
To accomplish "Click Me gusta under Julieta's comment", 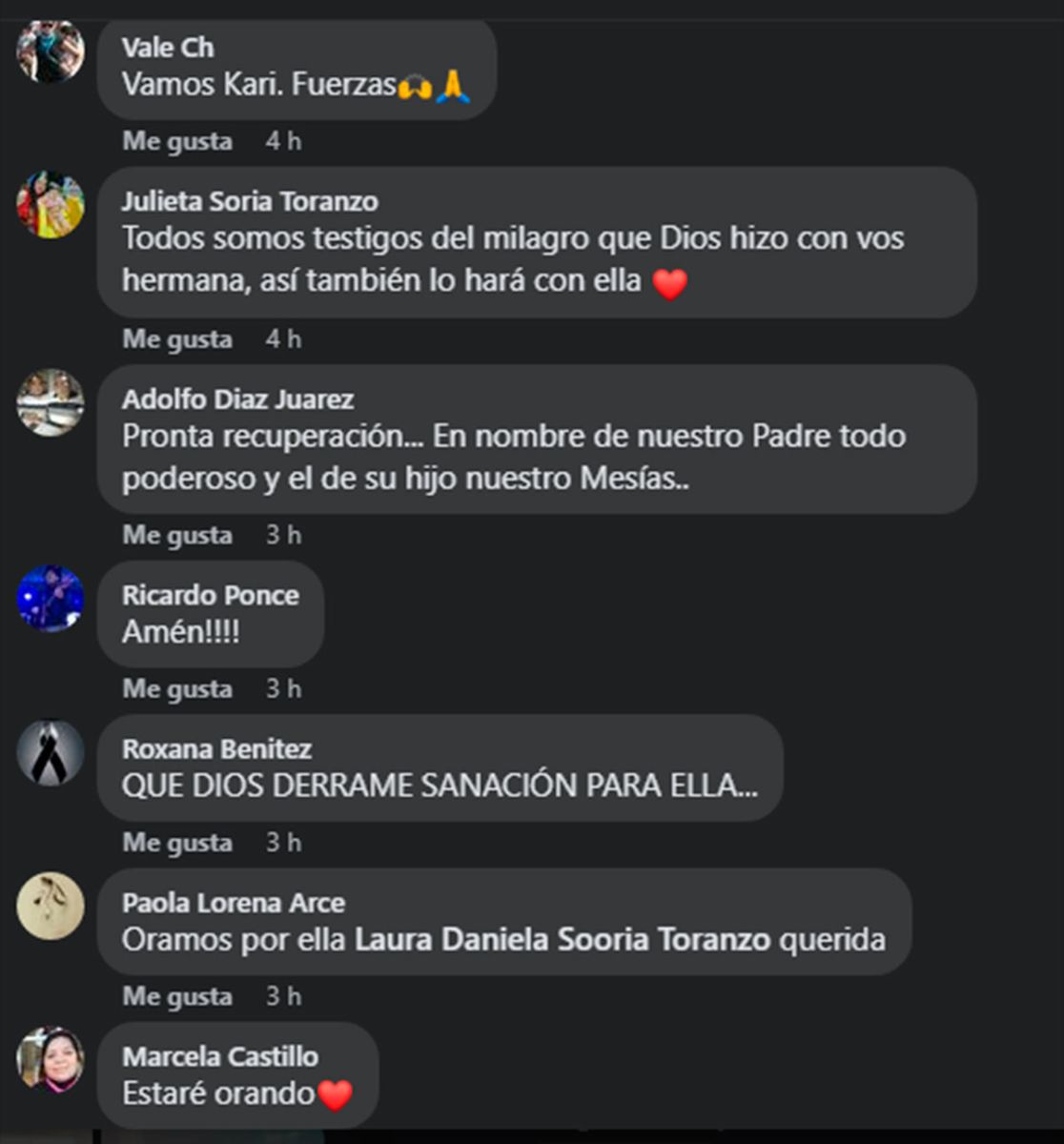I will (177, 339).
